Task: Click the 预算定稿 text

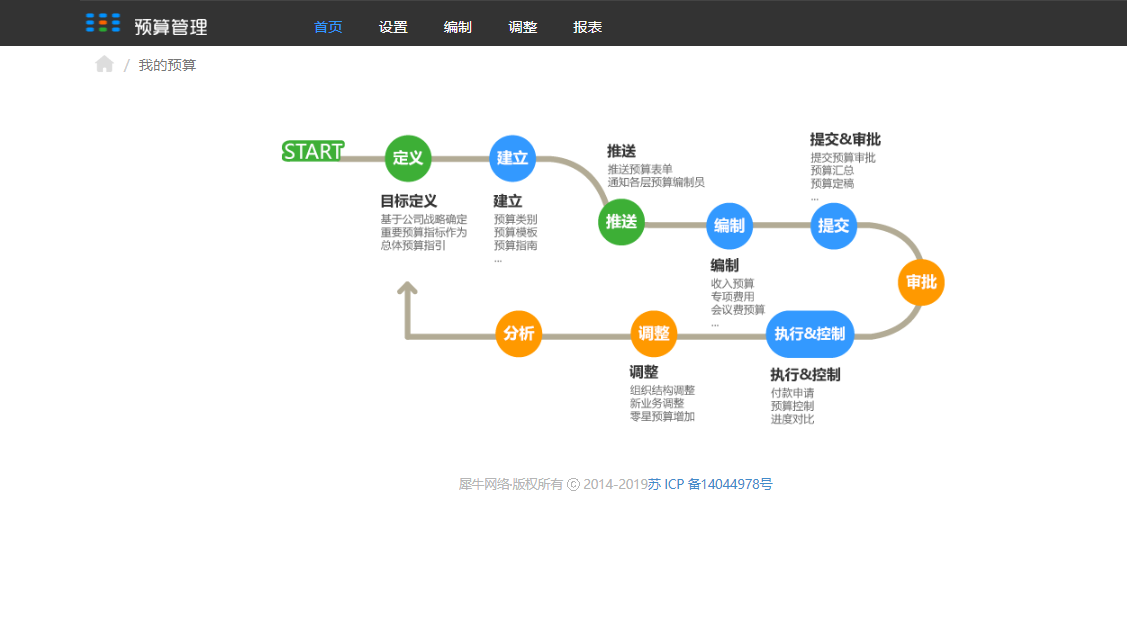Action: coord(832,183)
